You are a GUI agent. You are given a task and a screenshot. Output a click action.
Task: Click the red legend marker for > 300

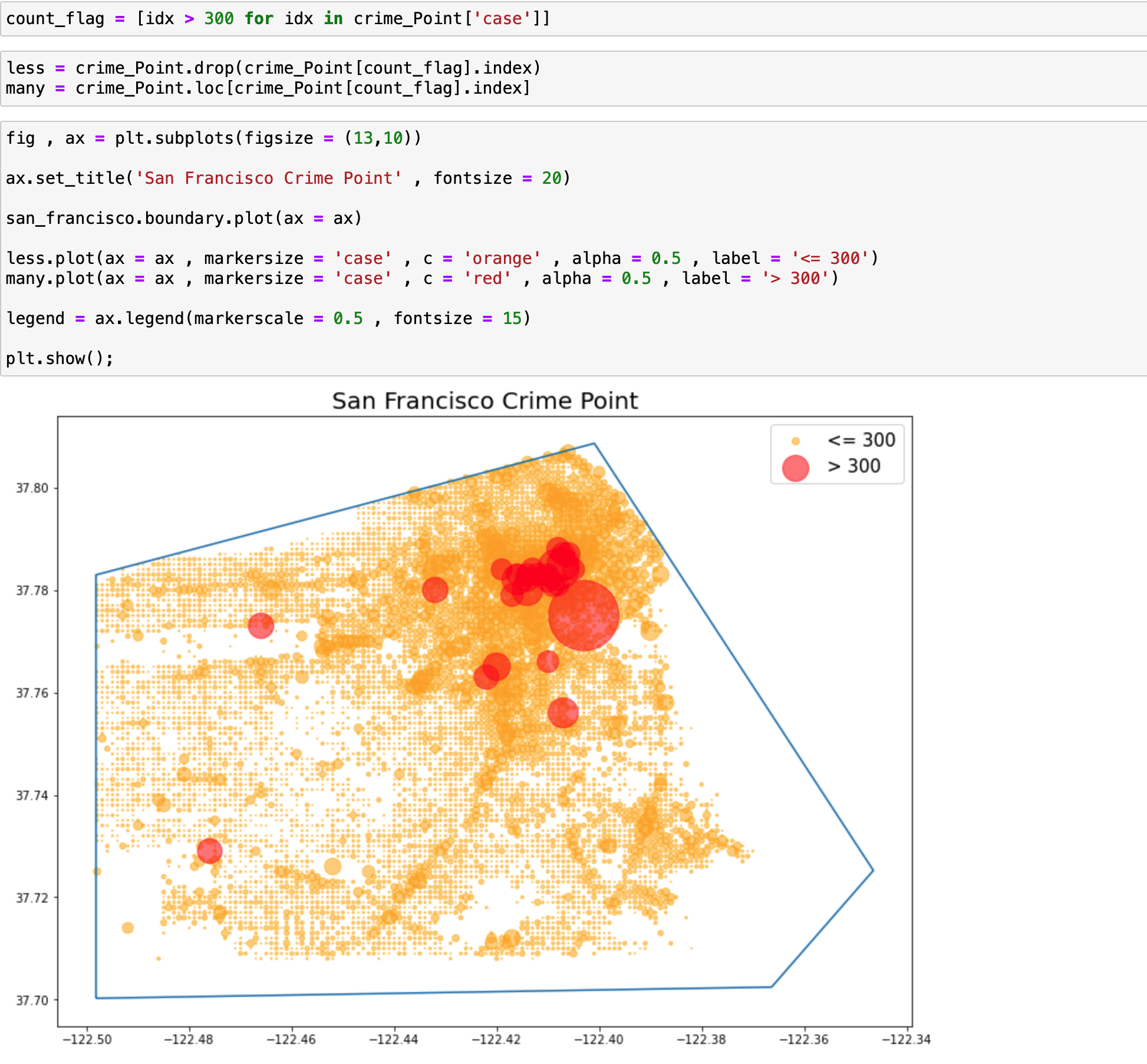[x=795, y=468]
